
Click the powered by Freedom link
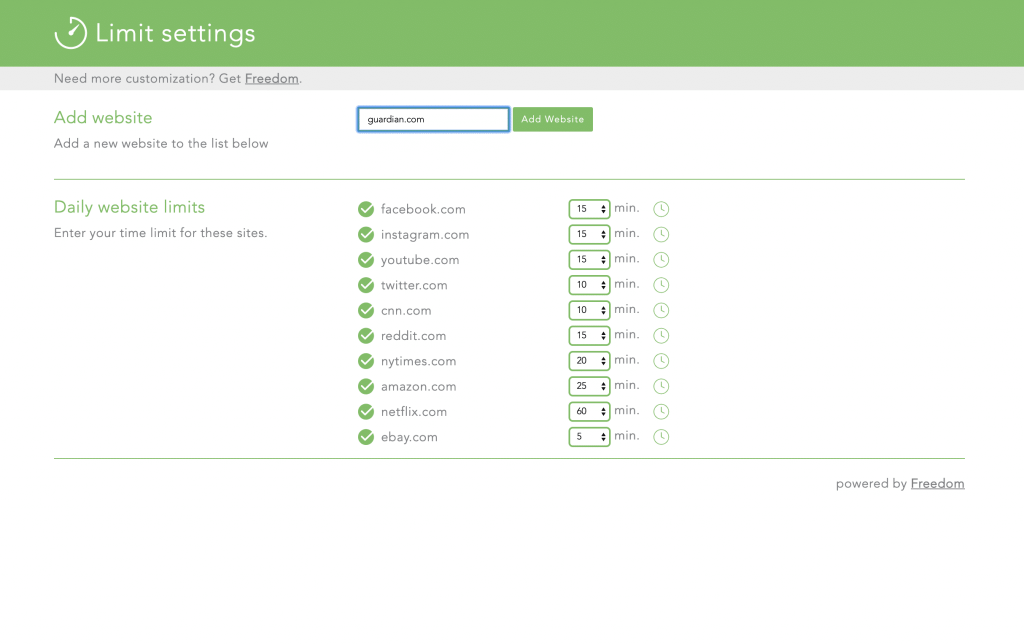click(937, 483)
